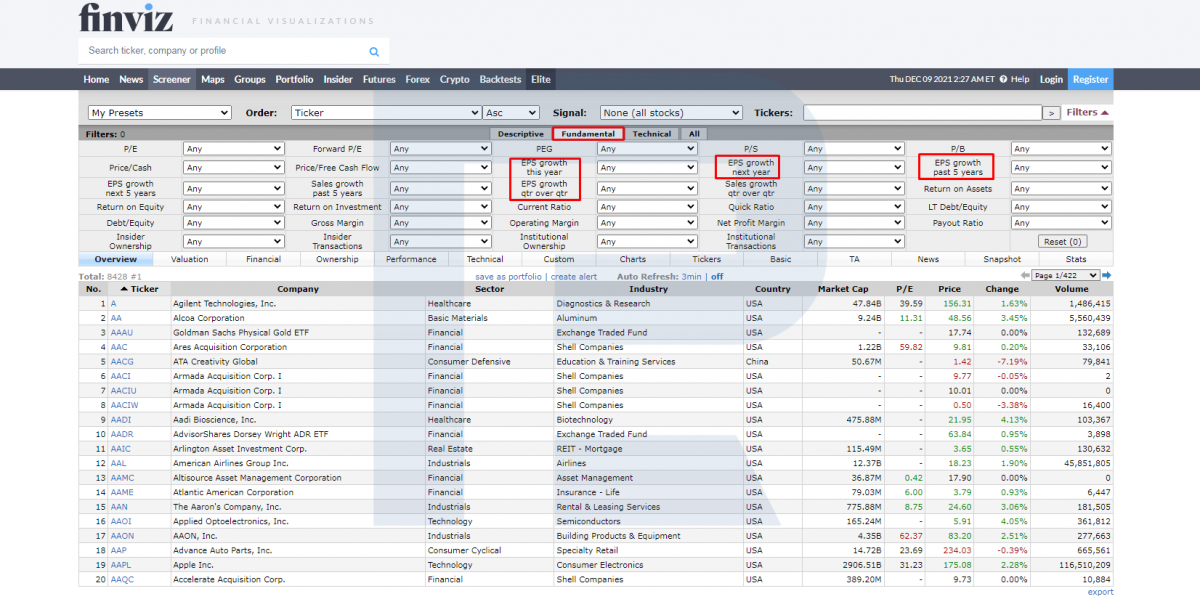
Task: Open the EPS growth this year dropdown
Action: [x=648, y=168]
